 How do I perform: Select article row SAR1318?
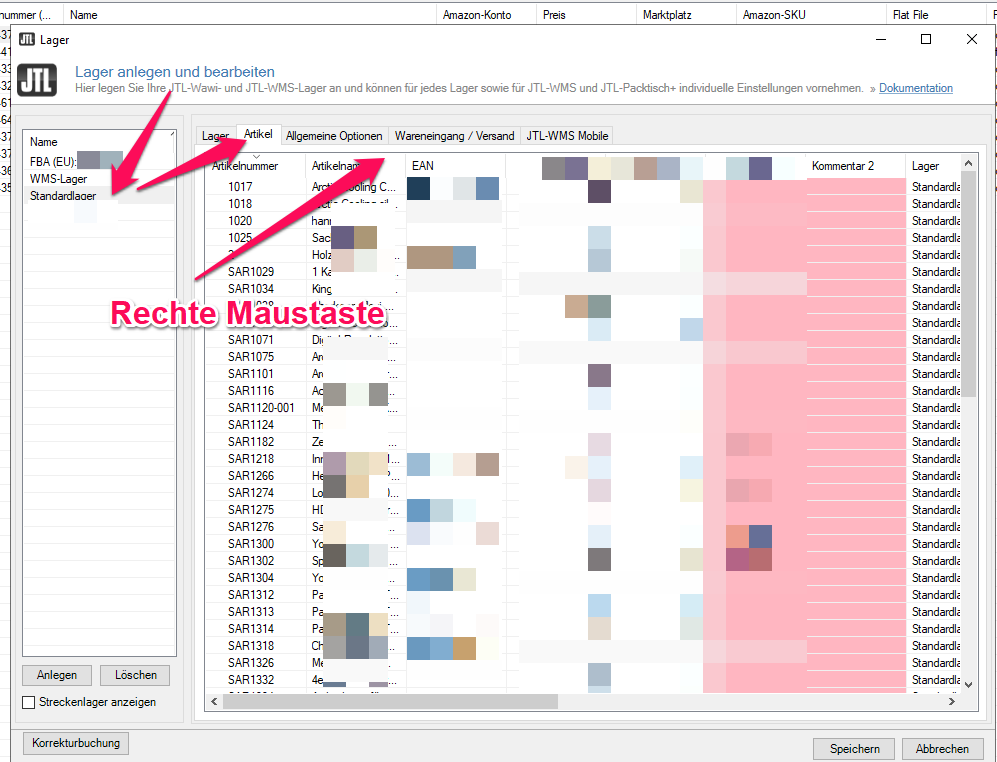coord(582,646)
